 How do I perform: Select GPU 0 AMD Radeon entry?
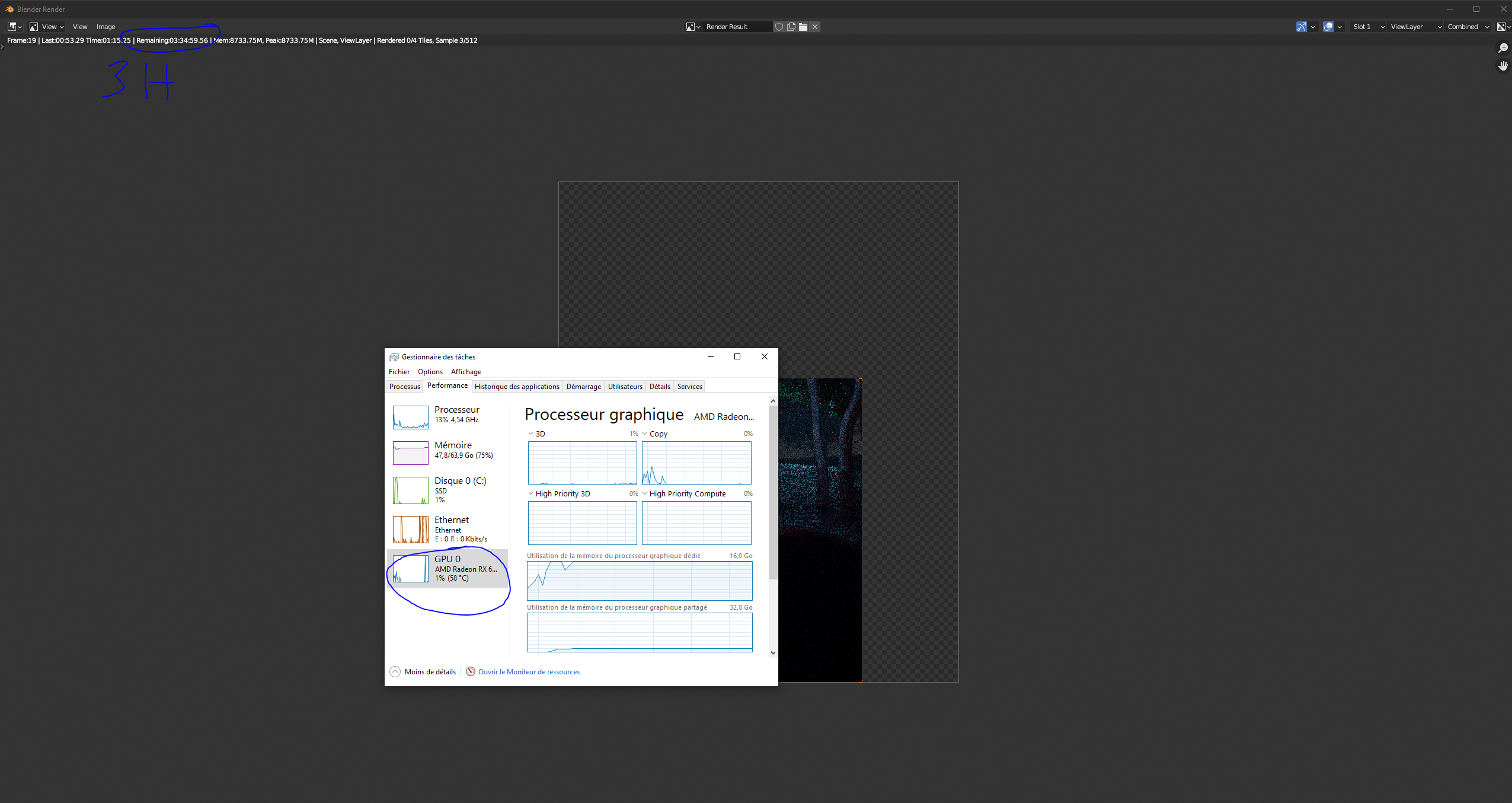click(448, 568)
